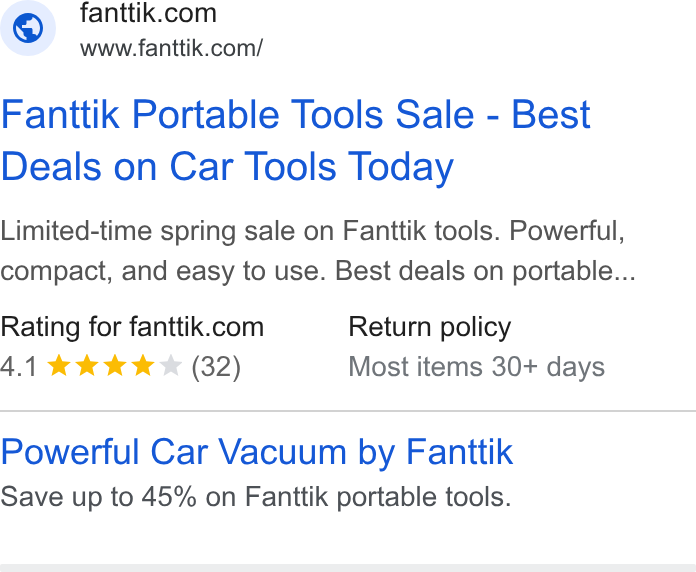The height and width of the screenshot is (572, 696).
Task: Click the first gold rating star
Action: click(x=59, y=366)
